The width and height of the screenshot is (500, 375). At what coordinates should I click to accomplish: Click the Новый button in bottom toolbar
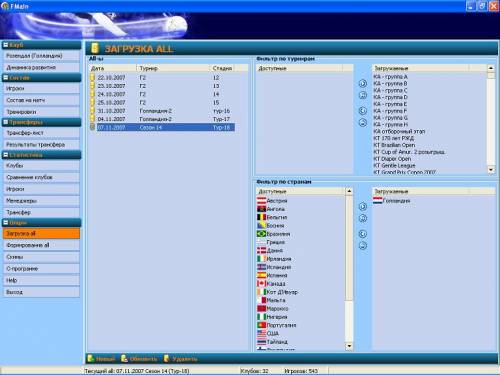[101, 359]
